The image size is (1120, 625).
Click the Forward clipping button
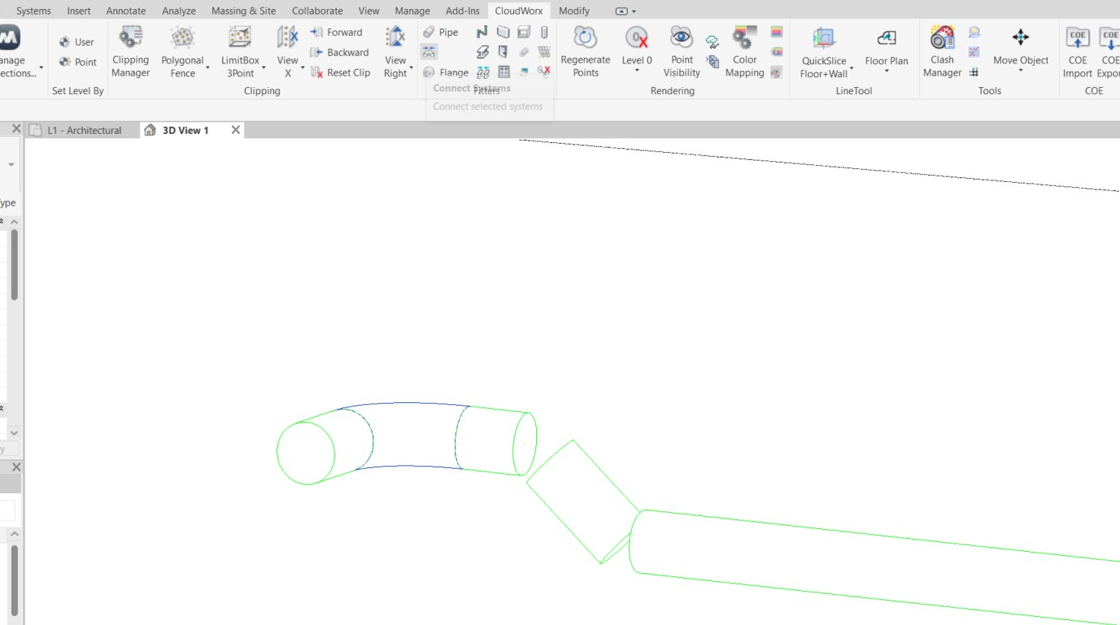[336, 32]
